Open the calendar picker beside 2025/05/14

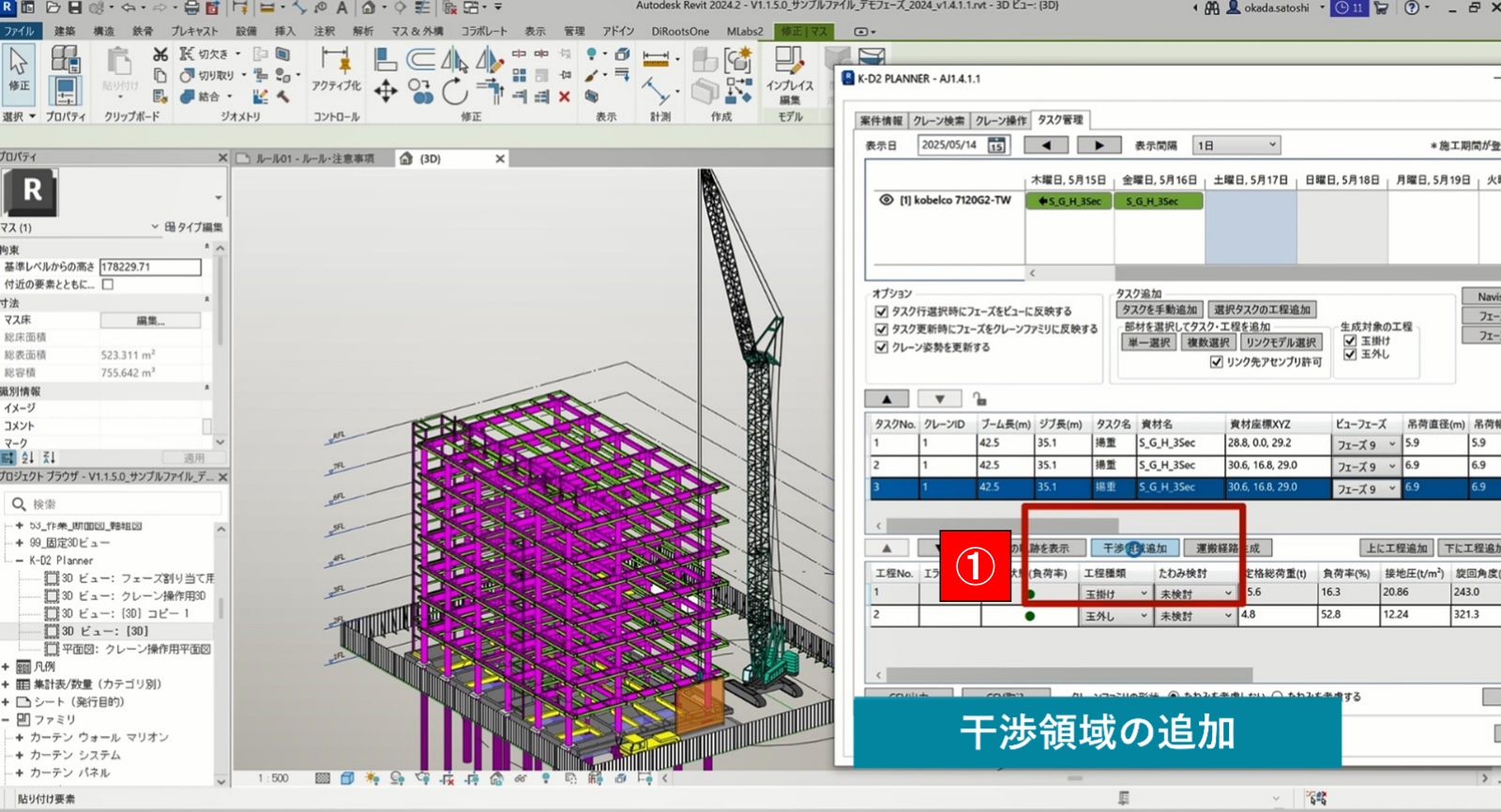(996, 145)
